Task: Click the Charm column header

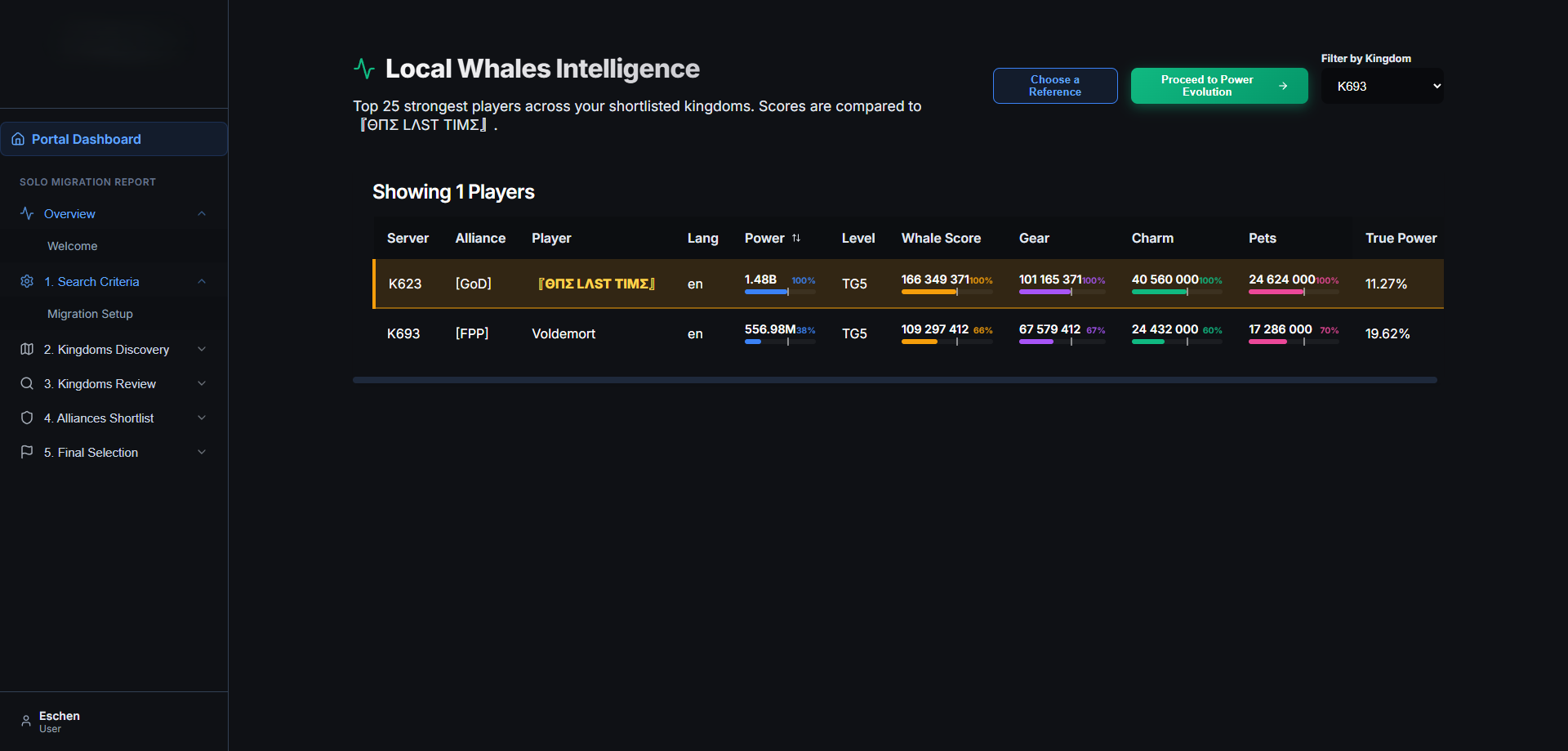Action: tap(1152, 238)
